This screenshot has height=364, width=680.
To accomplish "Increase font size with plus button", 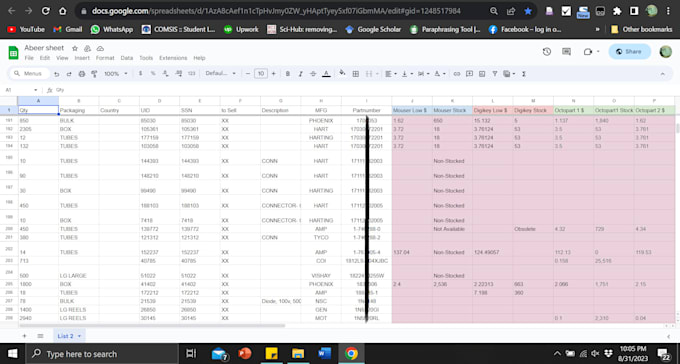I will pyautogui.click(x=274, y=74).
